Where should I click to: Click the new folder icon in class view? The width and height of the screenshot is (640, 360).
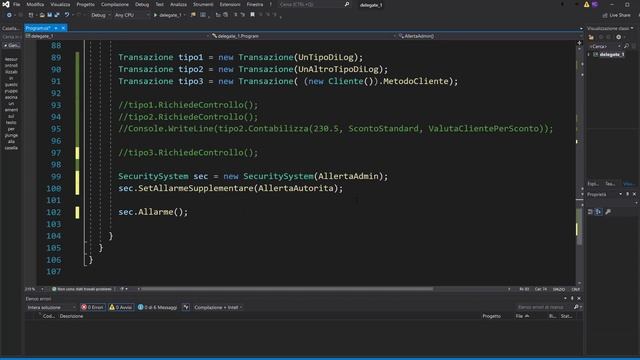tap(591, 37)
